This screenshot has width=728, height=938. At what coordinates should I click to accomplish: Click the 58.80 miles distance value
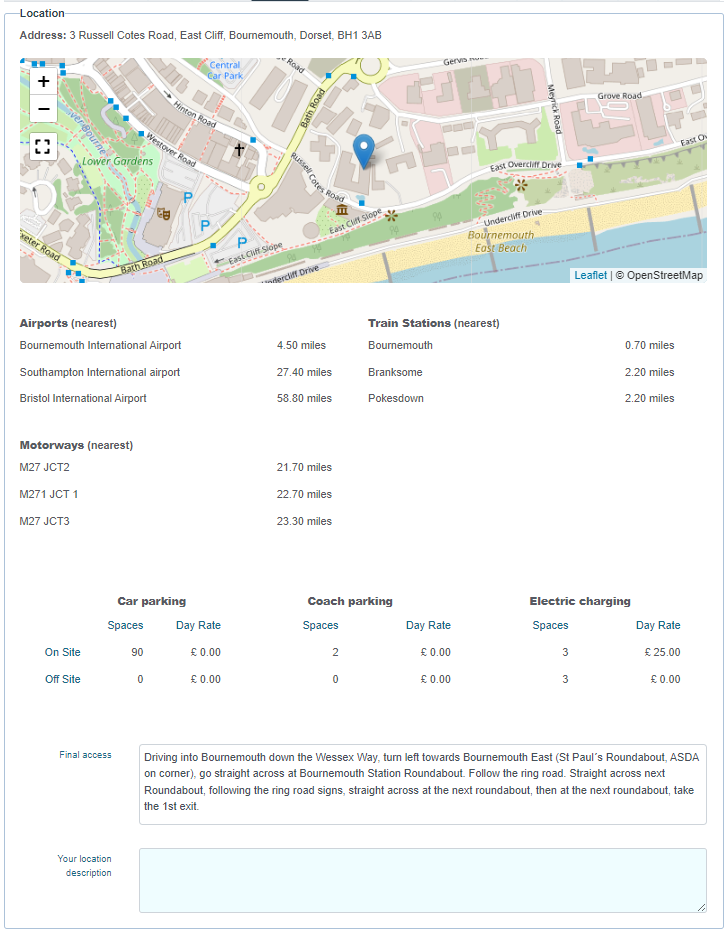tap(304, 398)
